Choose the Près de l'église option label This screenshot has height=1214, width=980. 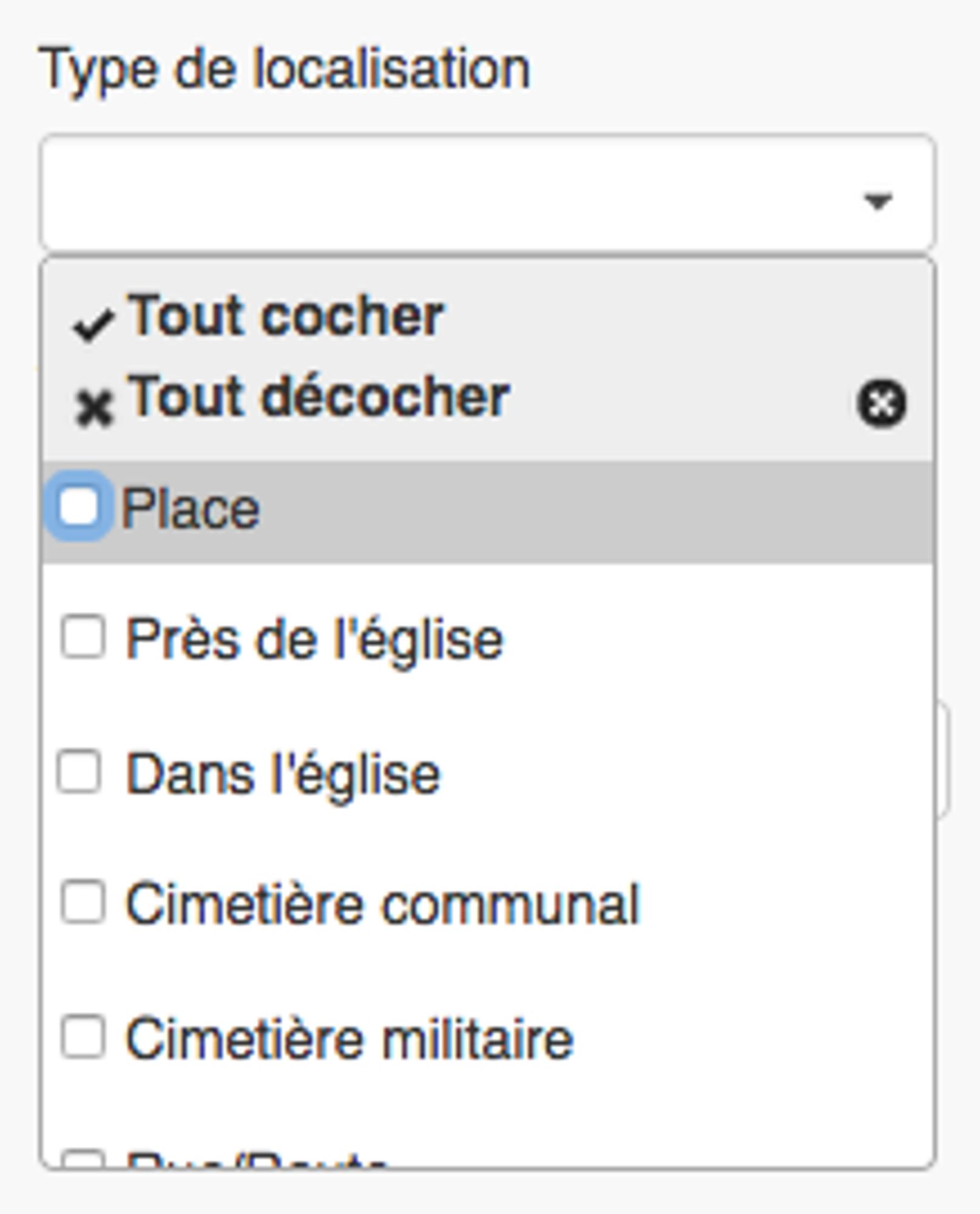[314, 640]
